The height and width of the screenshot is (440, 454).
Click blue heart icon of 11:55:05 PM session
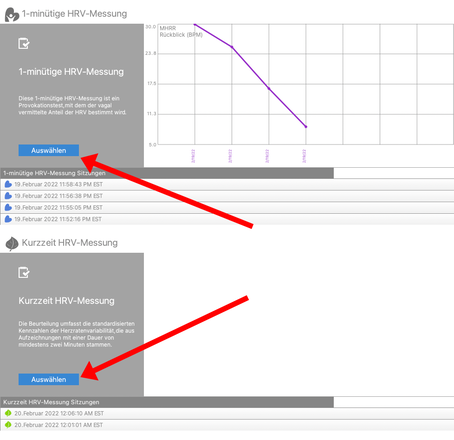click(x=8, y=208)
